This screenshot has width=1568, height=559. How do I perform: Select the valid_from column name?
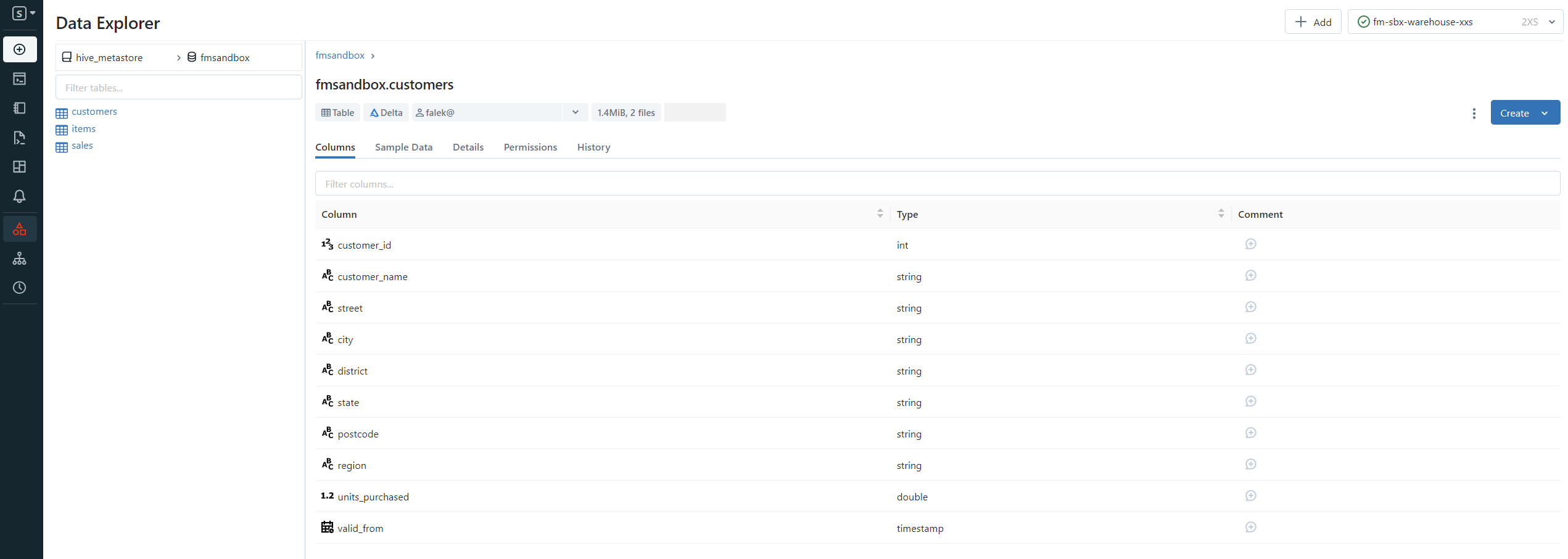click(x=360, y=529)
